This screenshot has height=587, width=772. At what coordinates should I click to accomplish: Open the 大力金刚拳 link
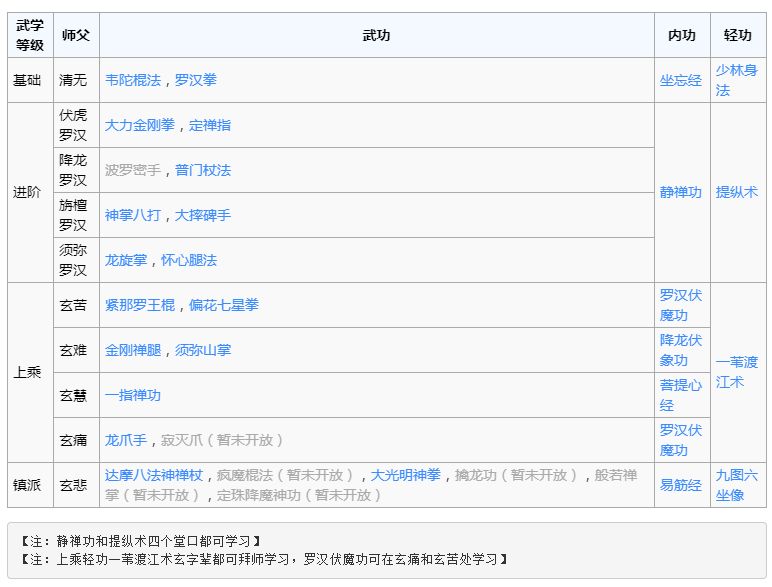tap(140, 125)
